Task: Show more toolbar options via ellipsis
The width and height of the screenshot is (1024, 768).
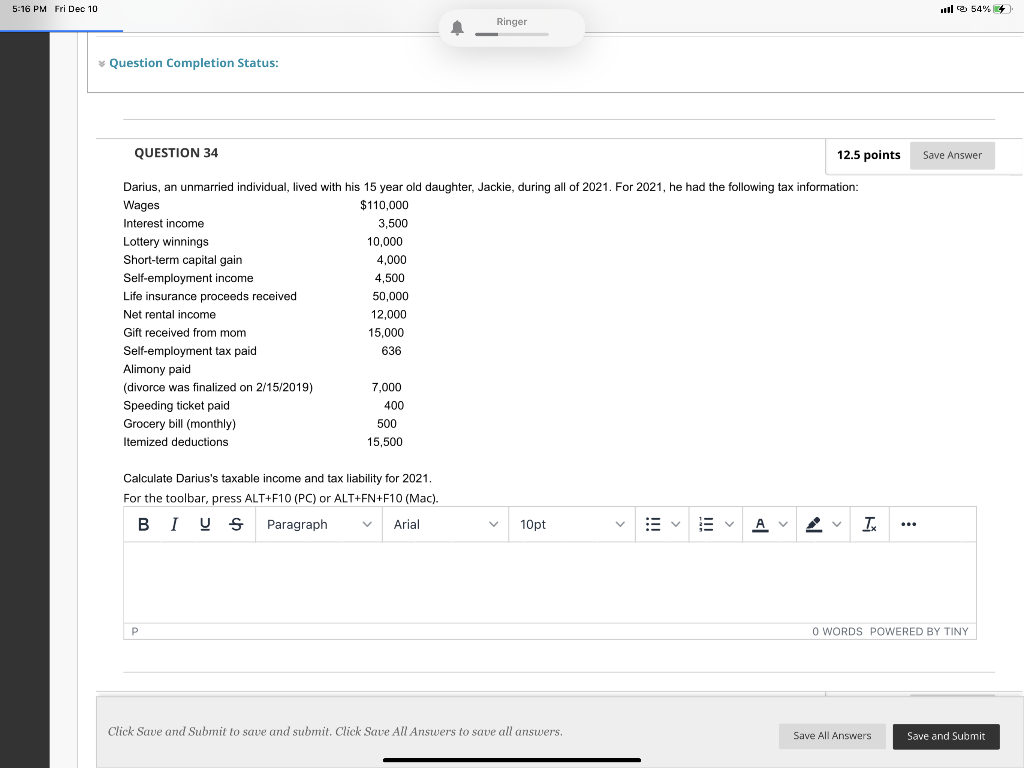Action: click(908, 524)
